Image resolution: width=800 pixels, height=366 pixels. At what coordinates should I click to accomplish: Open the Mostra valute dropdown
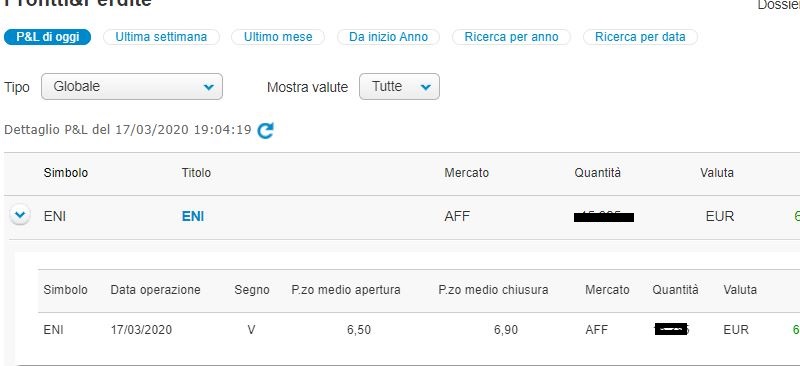coord(399,87)
